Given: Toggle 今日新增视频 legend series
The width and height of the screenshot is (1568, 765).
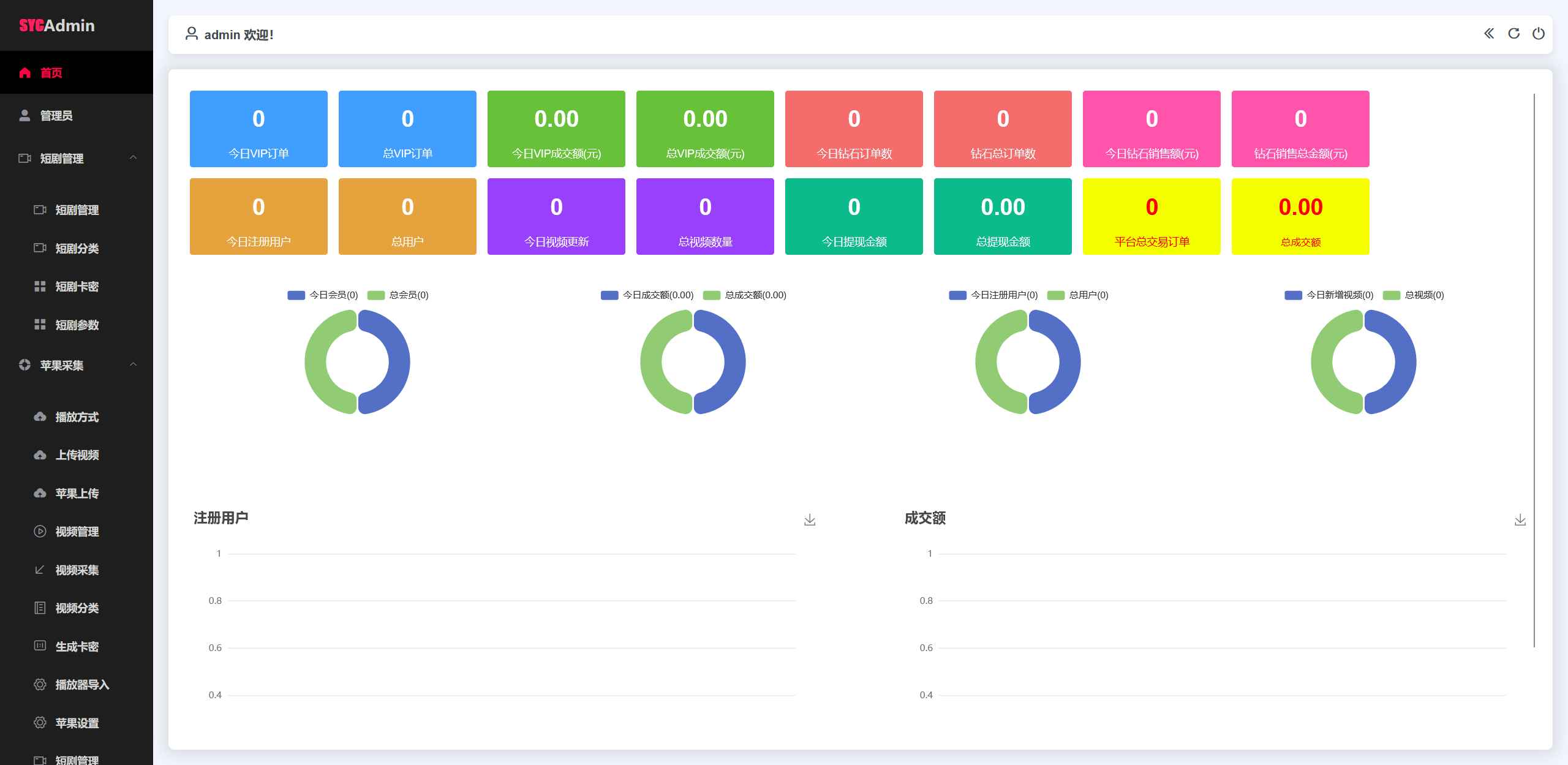Looking at the screenshot, I should click(1329, 295).
